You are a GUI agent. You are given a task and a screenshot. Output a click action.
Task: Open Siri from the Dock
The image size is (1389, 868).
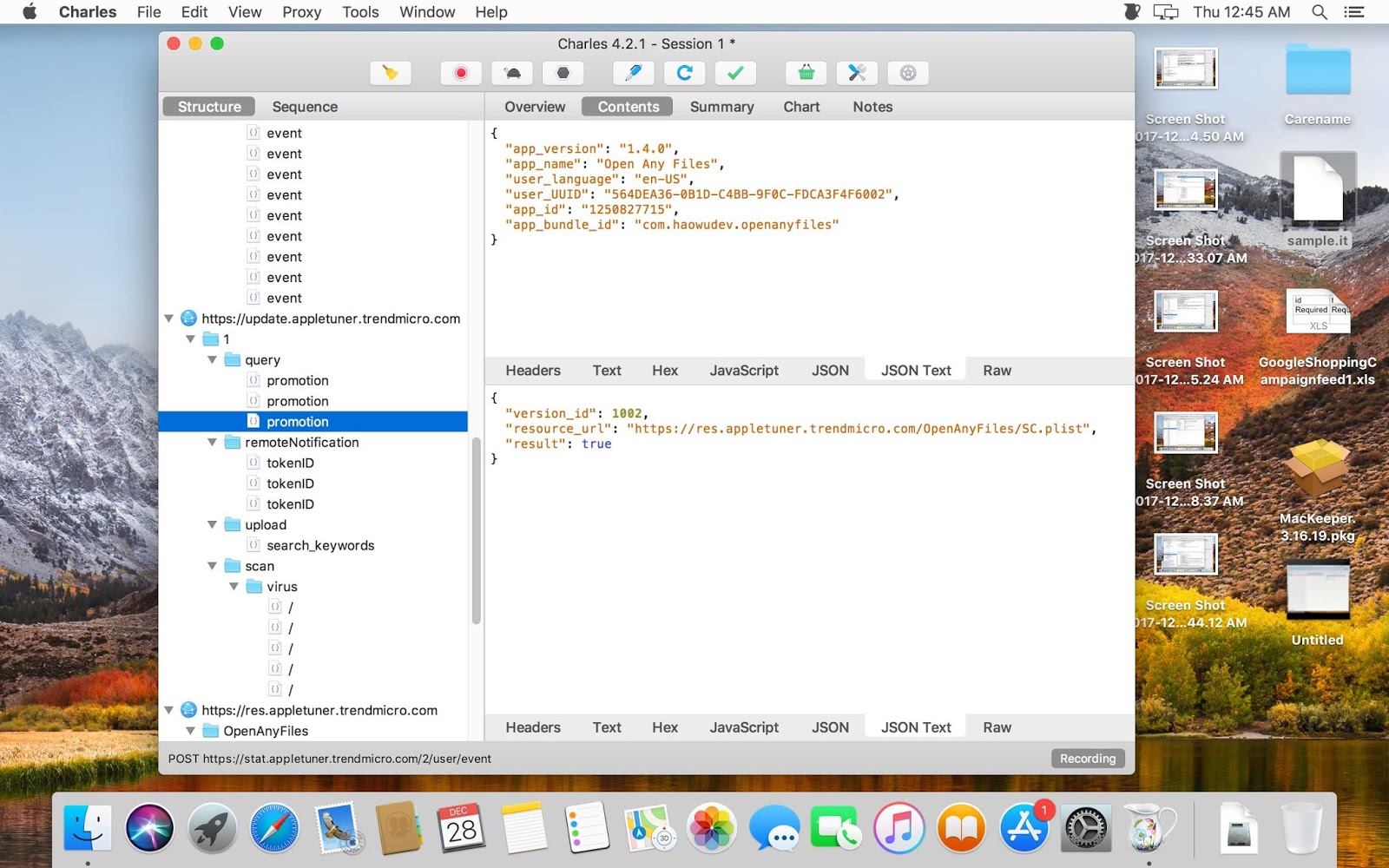click(x=149, y=828)
